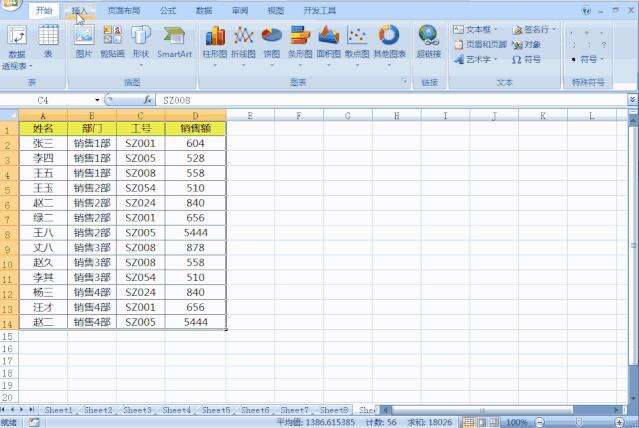
Task: Click the Text Box (文本框) button
Action: coord(480,30)
